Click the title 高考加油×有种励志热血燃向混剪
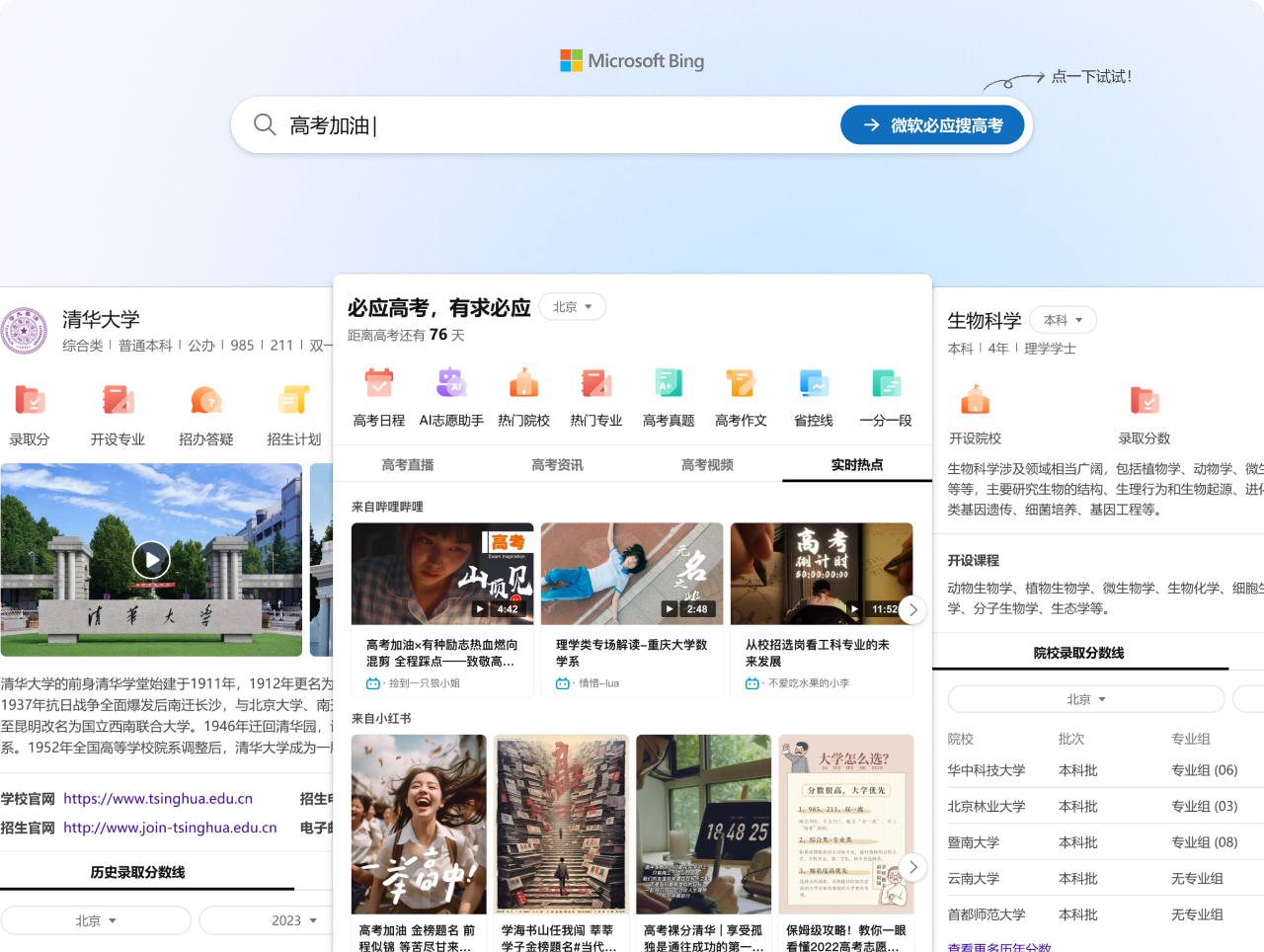The width and height of the screenshot is (1264, 952). point(441,653)
